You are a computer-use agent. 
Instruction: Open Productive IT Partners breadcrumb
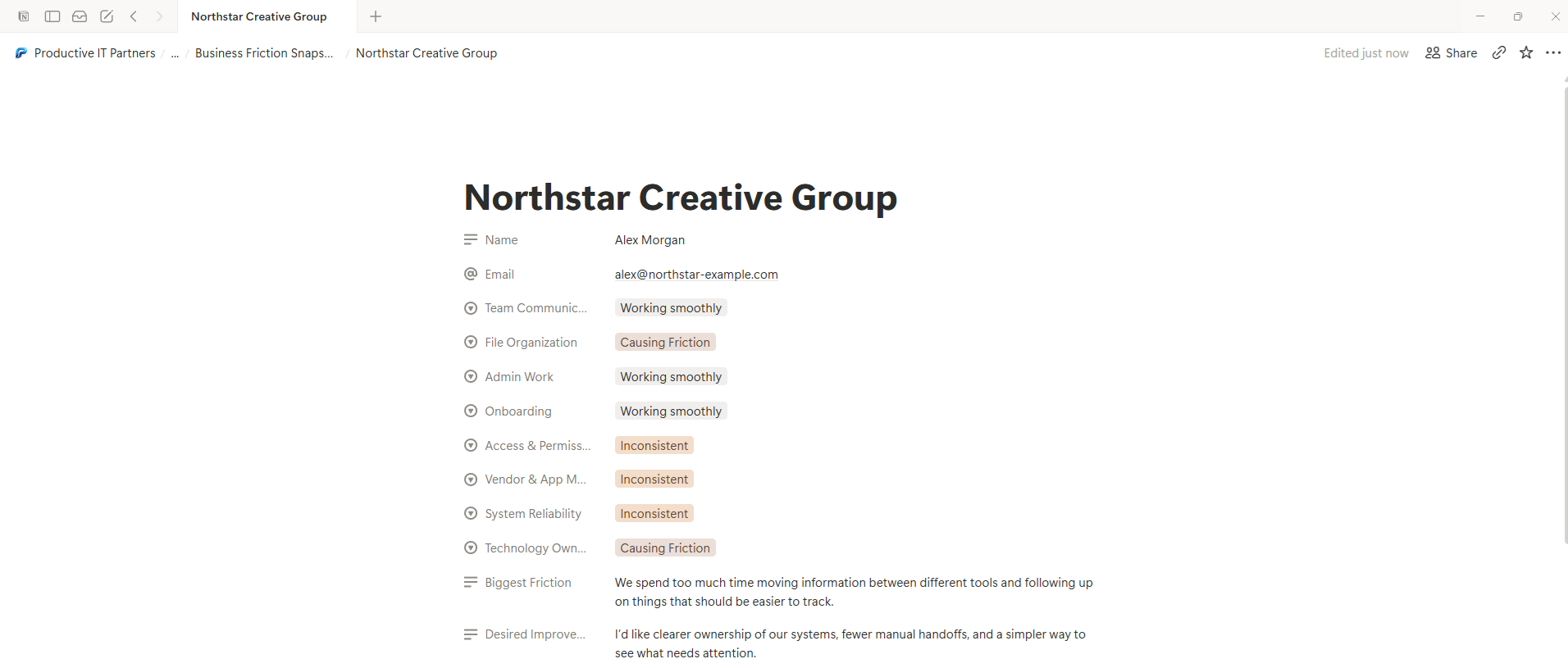pyautogui.click(x=94, y=52)
